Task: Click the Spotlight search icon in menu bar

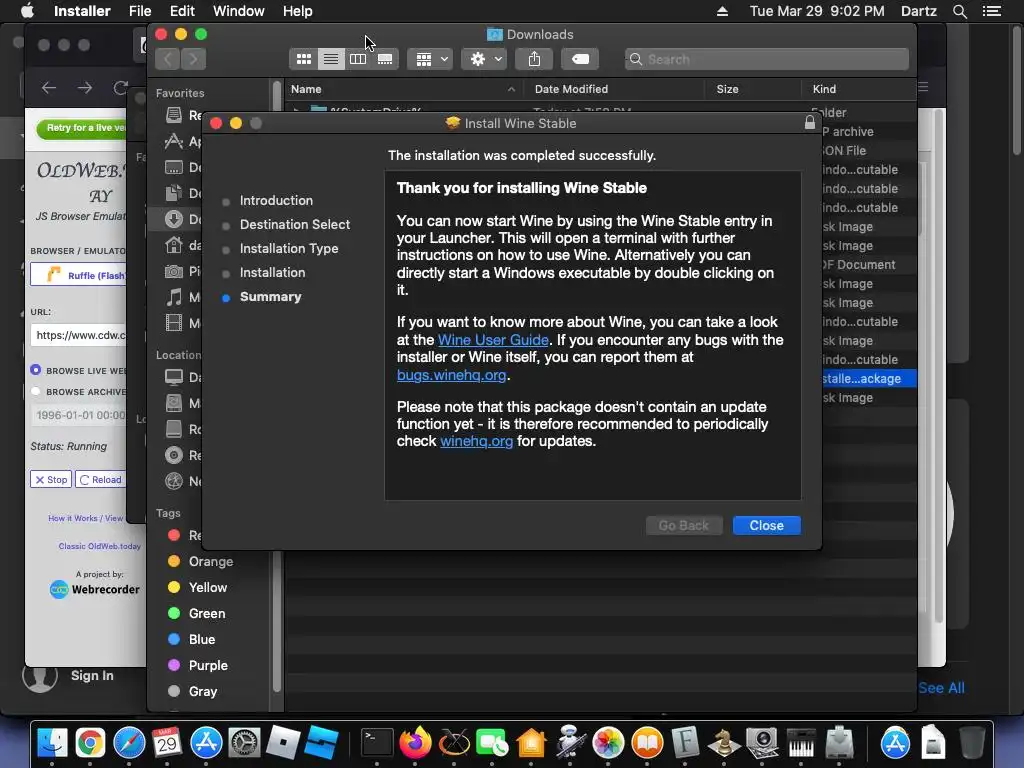Action: click(959, 11)
